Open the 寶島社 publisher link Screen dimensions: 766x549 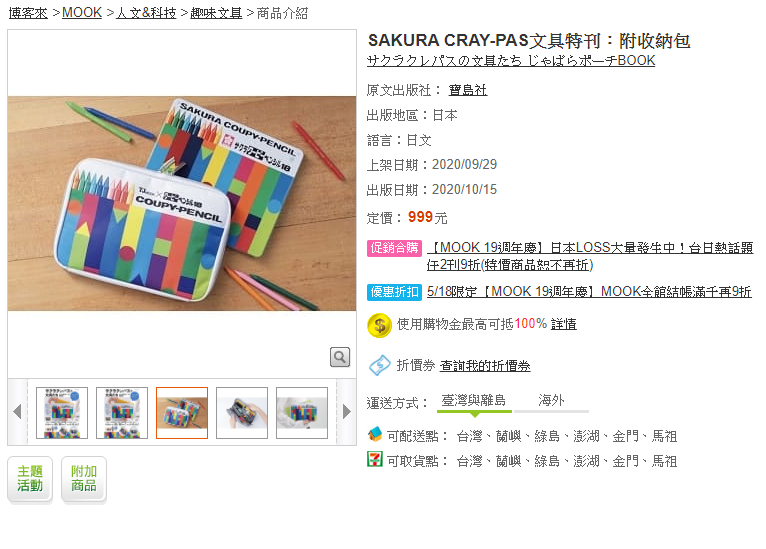[468, 90]
